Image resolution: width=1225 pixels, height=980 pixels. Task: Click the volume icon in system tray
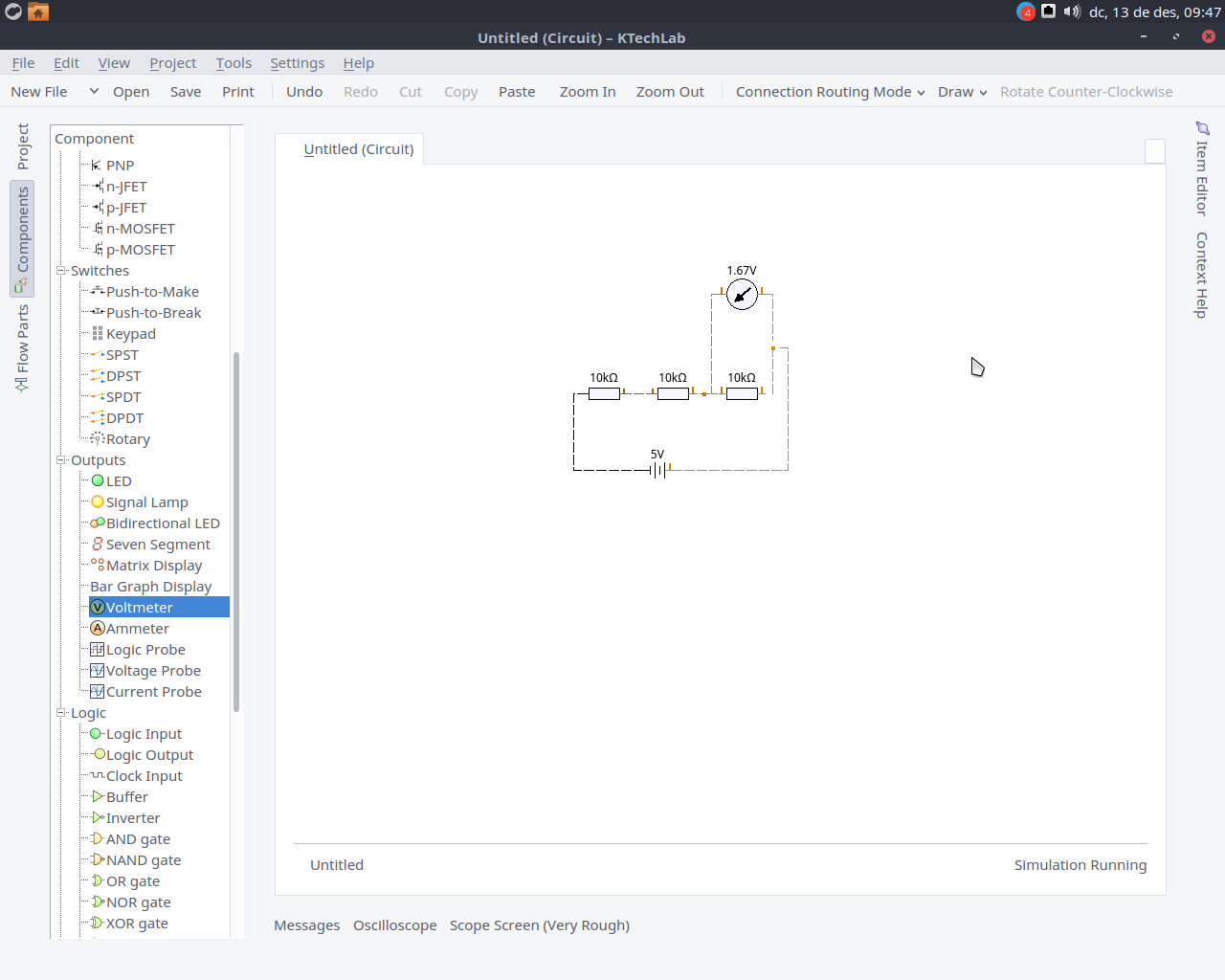[x=1071, y=11]
